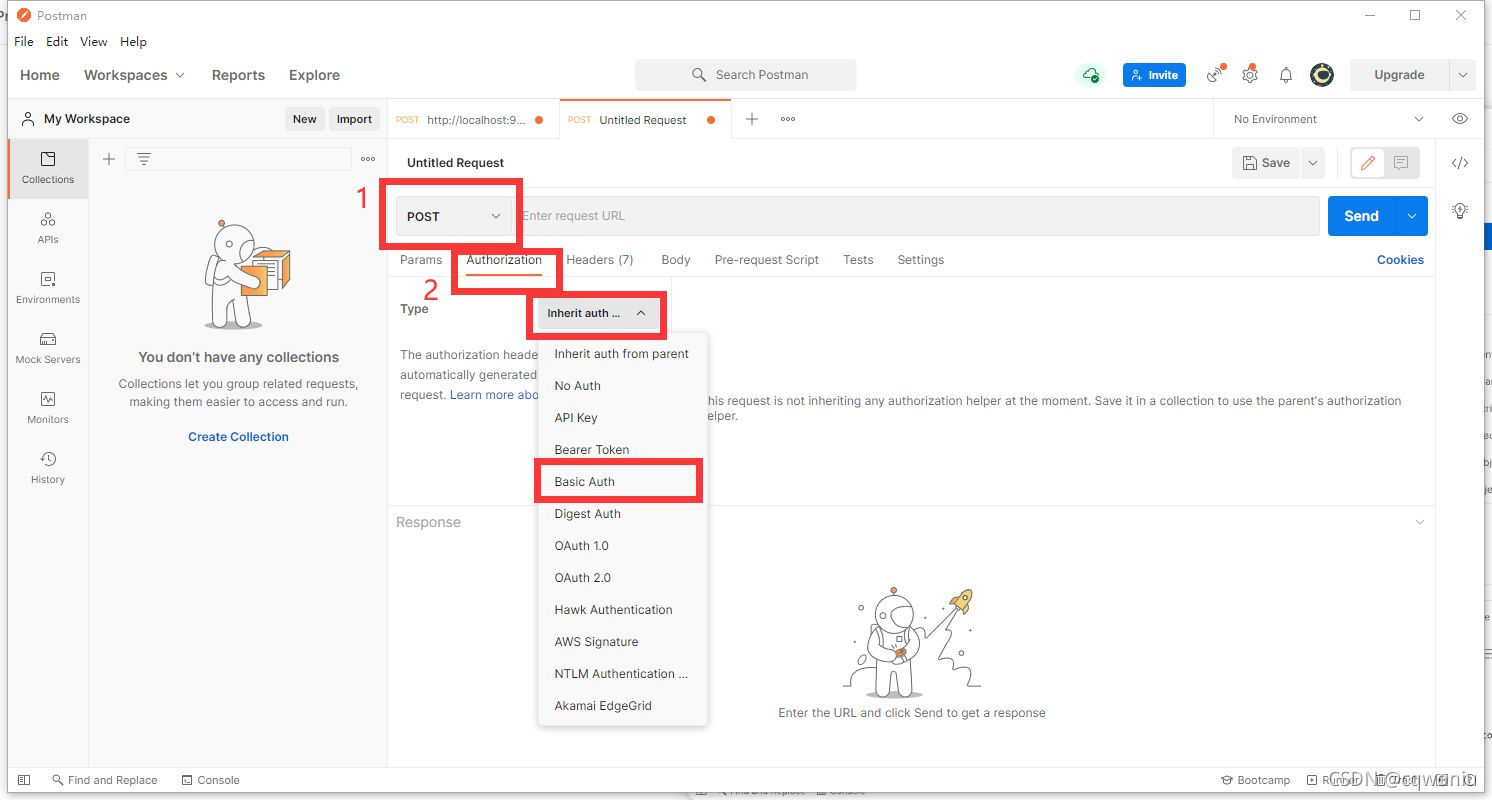The width and height of the screenshot is (1492, 800).
Task: Open the No Environment selector
Action: click(1328, 119)
